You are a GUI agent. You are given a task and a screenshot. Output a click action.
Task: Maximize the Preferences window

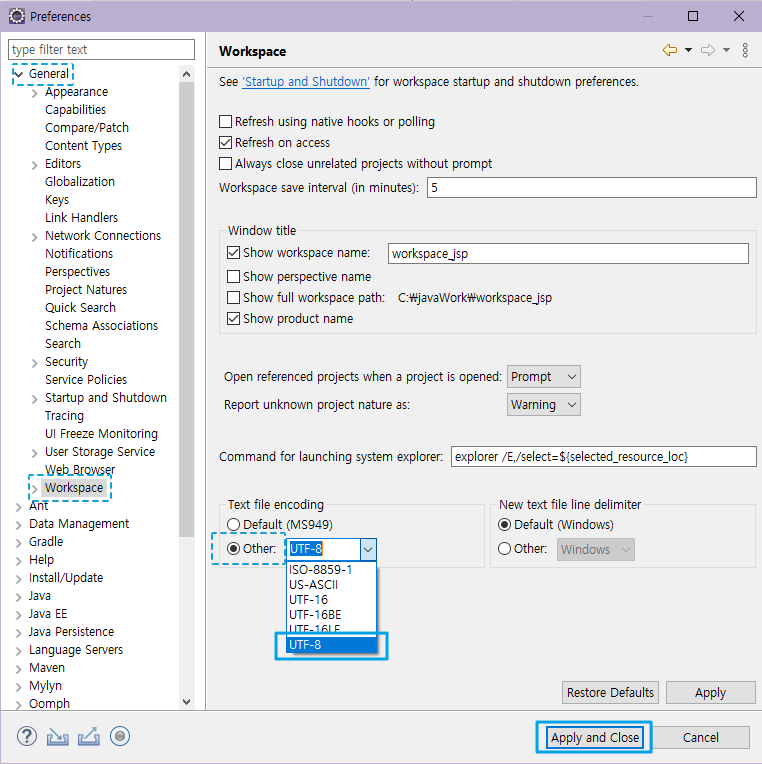pyautogui.click(x=693, y=16)
